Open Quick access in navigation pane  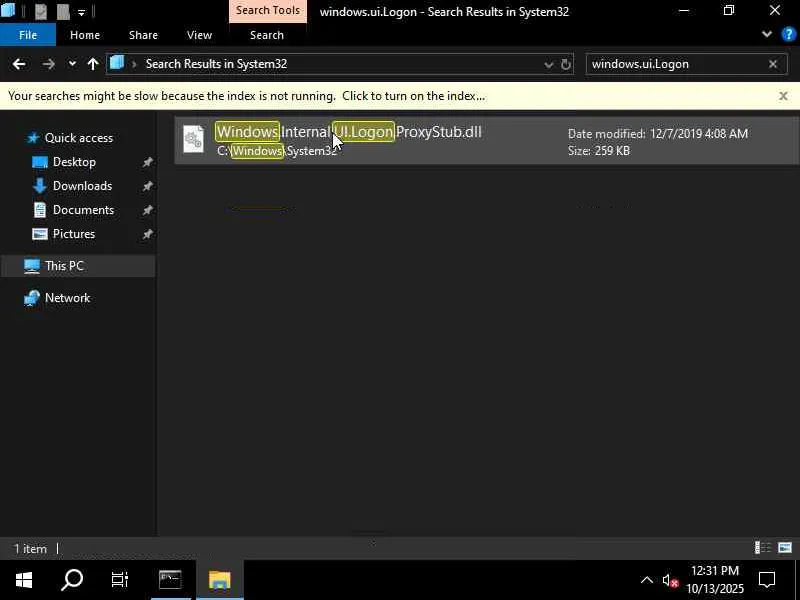pyautogui.click(x=79, y=138)
